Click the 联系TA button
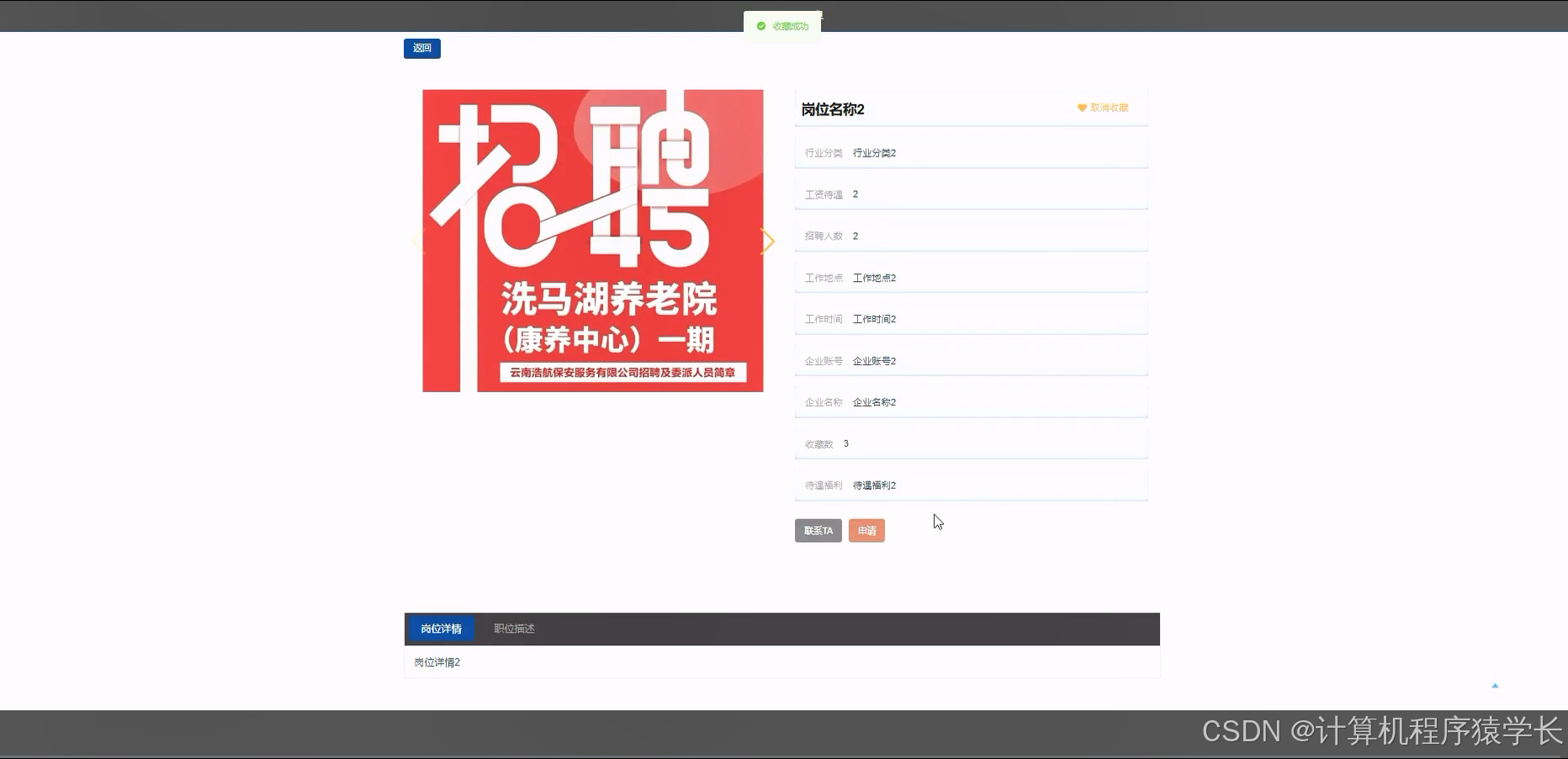The image size is (1568, 759). pyautogui.click(x=817, y=530)
